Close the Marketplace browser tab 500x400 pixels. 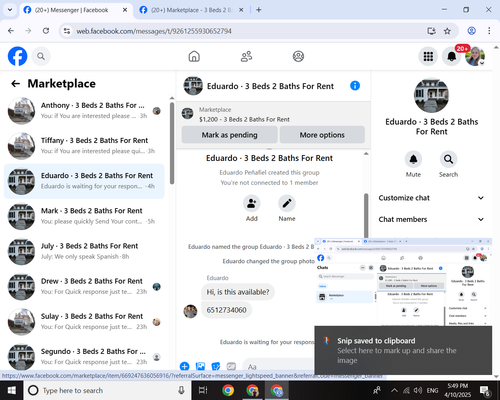click(241, 10)
